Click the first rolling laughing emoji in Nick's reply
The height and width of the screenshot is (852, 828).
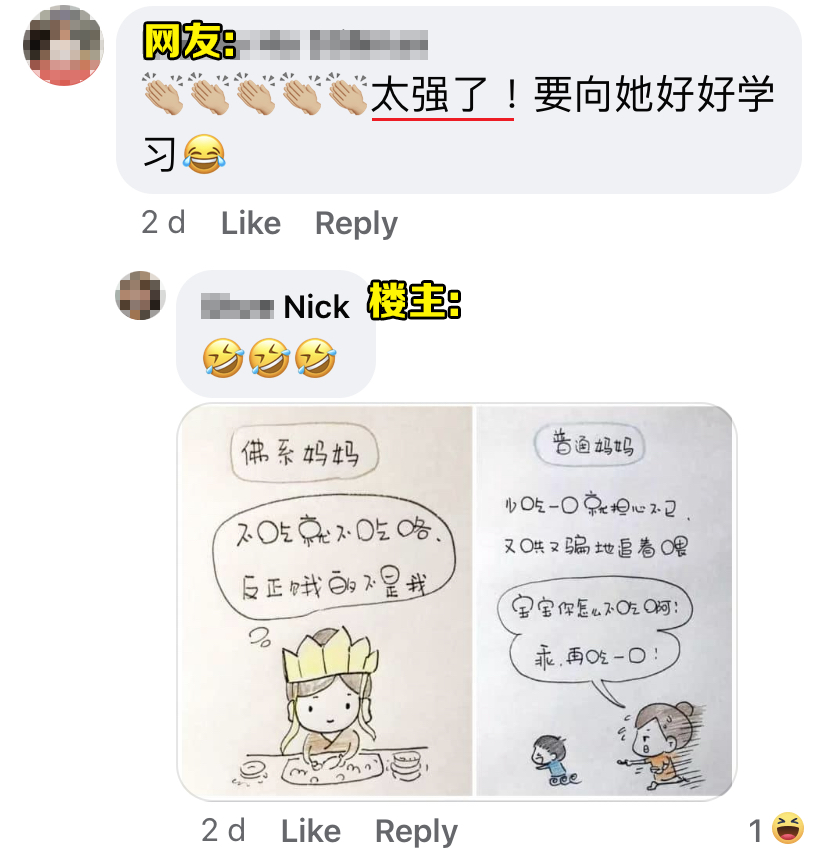pos(223,358)
